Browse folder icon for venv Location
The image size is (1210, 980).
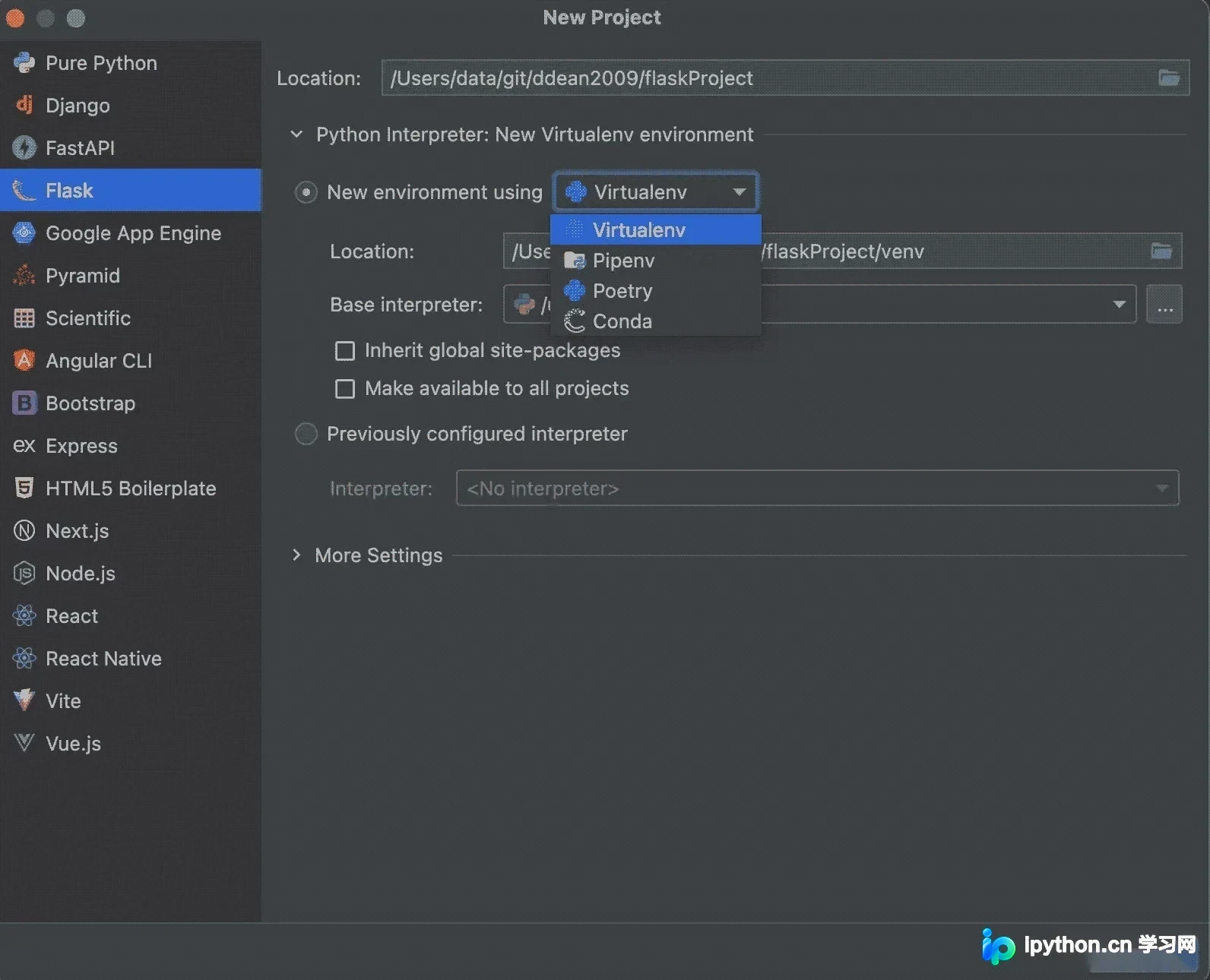point(1161,251)
